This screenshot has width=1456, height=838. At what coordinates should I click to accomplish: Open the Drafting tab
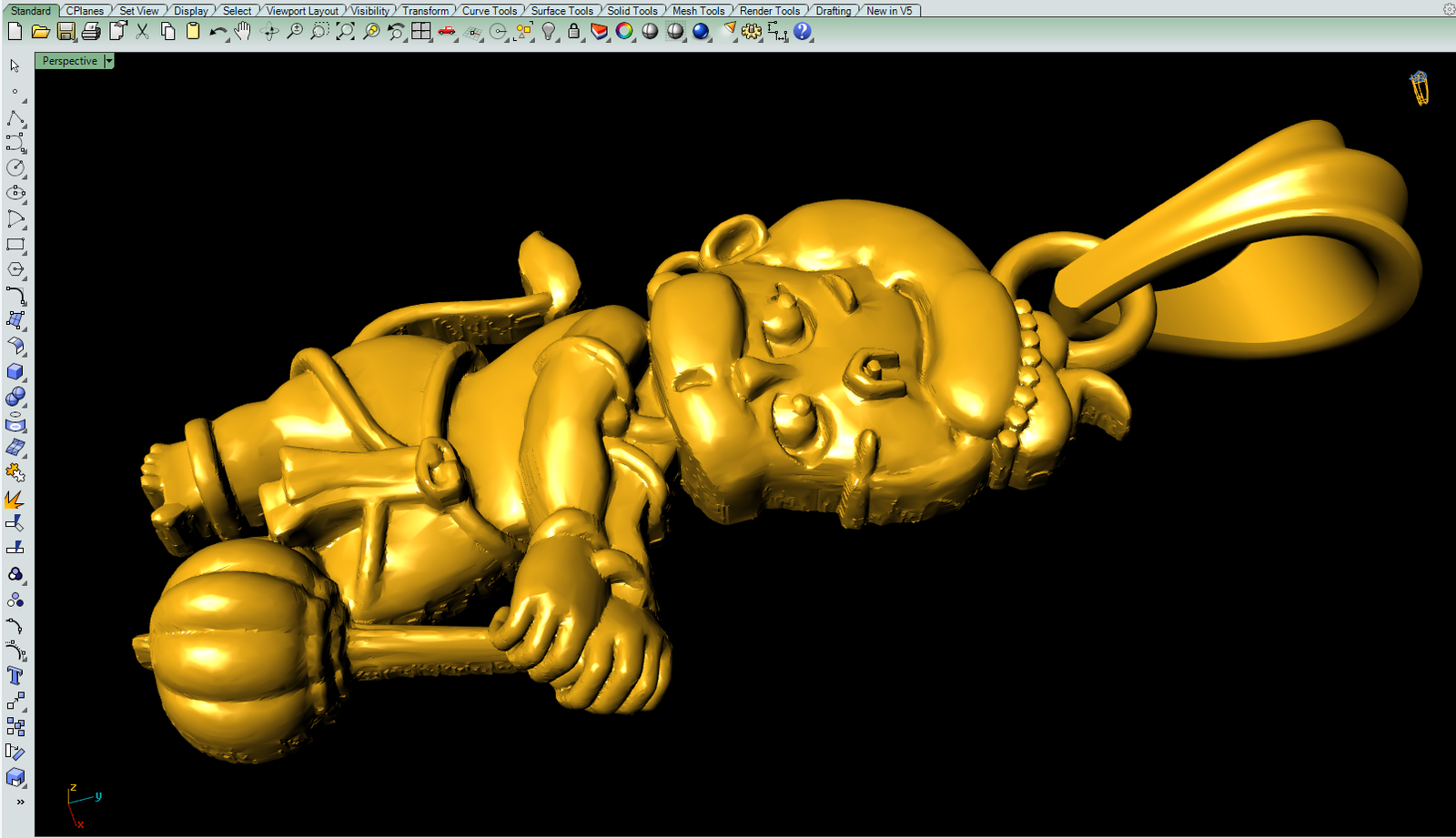(x=834, y=11)
